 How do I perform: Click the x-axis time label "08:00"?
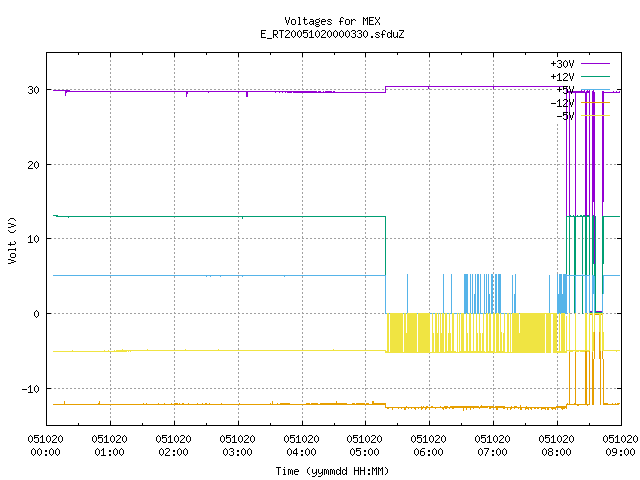coord(556,452)
